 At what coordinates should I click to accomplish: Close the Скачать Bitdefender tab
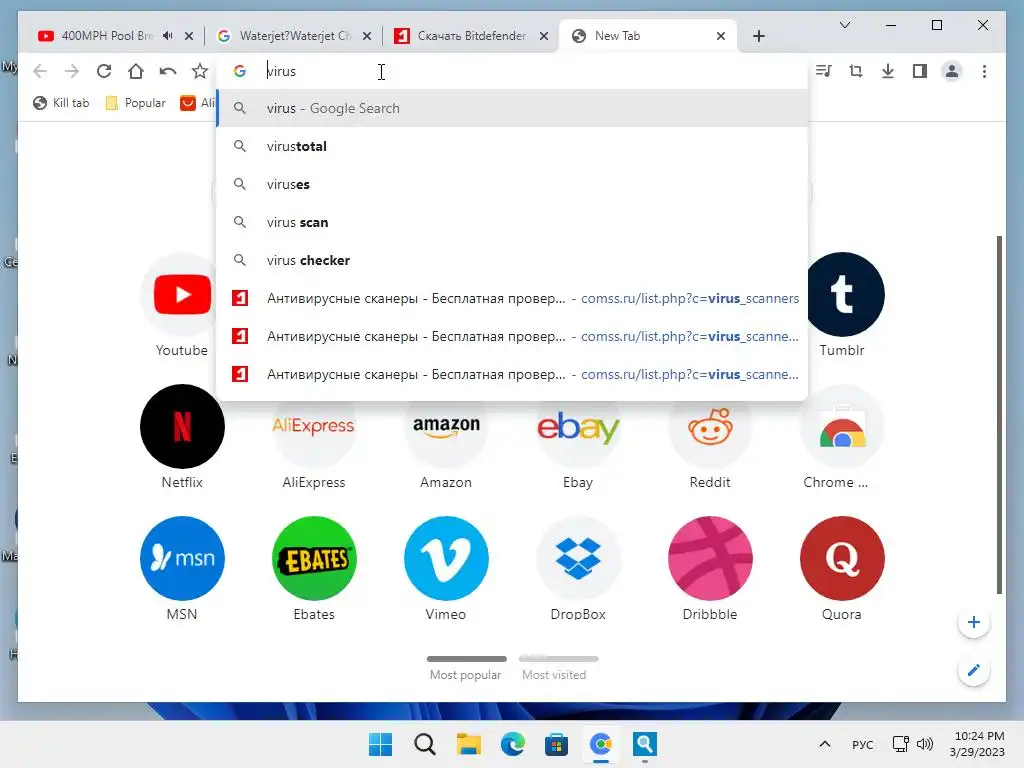(x=543, y=36)
